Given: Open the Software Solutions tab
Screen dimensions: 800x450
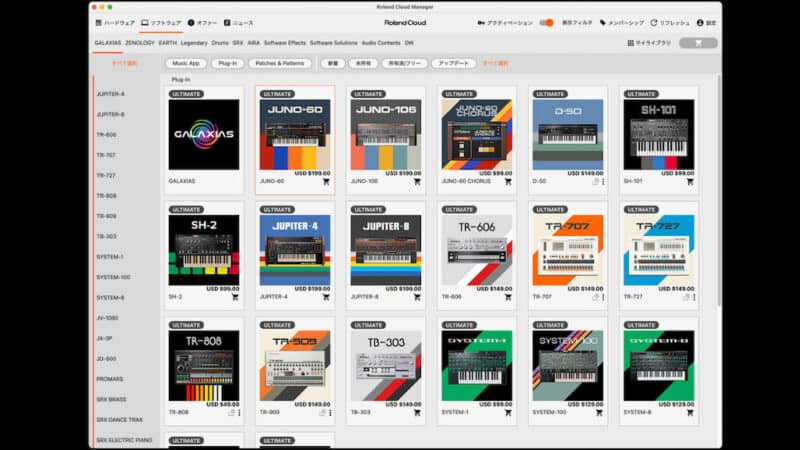Looking at the screenshot, I should (334, 43).
